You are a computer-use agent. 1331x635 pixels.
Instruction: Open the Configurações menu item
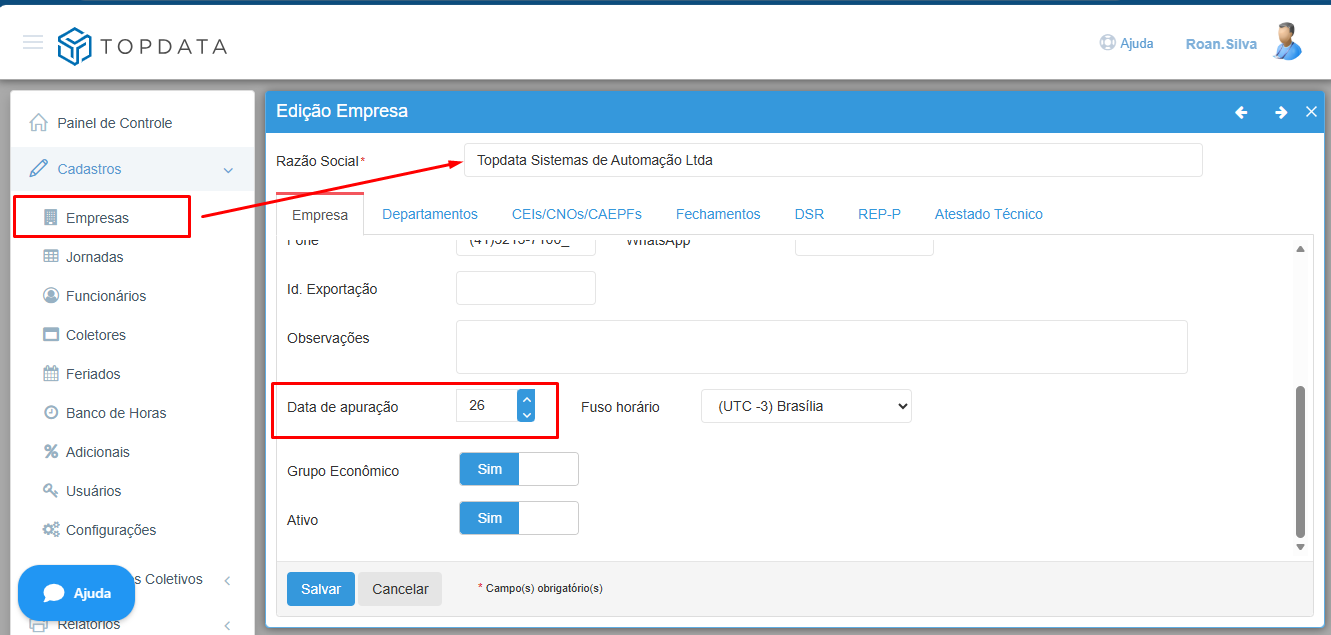pos(111,530)
